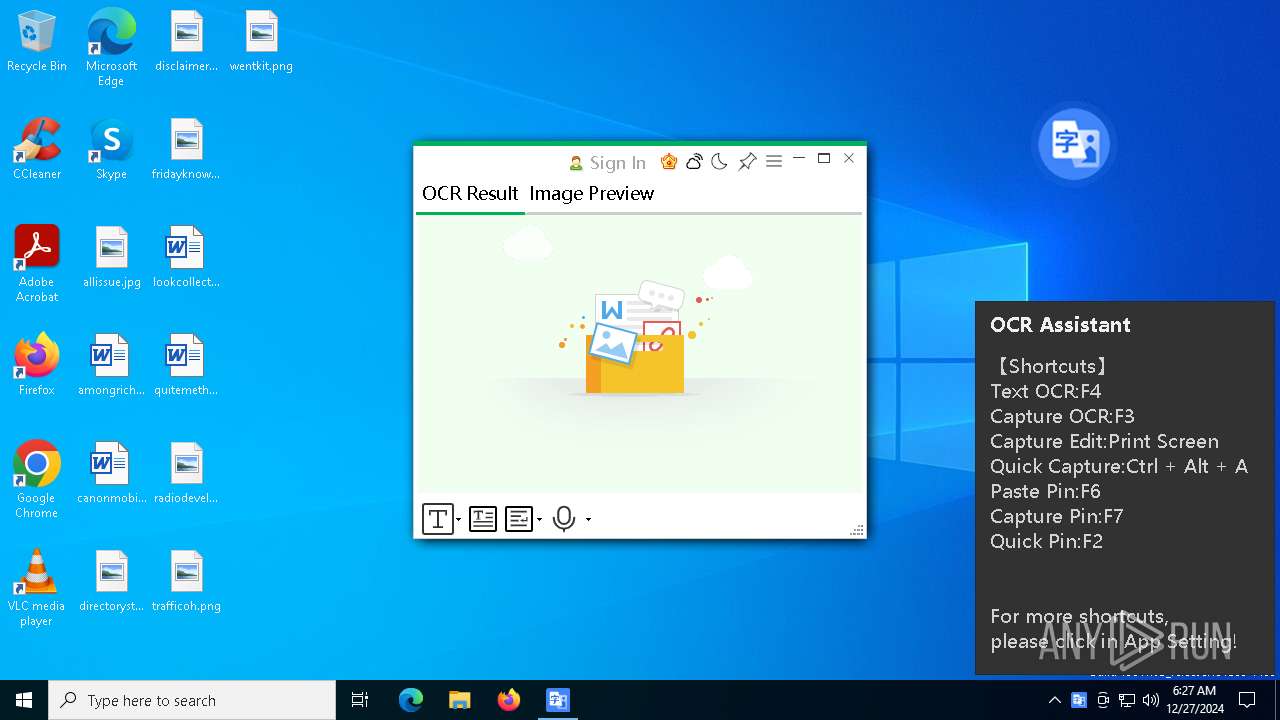Click the line-wrap formatting icon
The image size is (1280, 720).
tap(518, 519)
